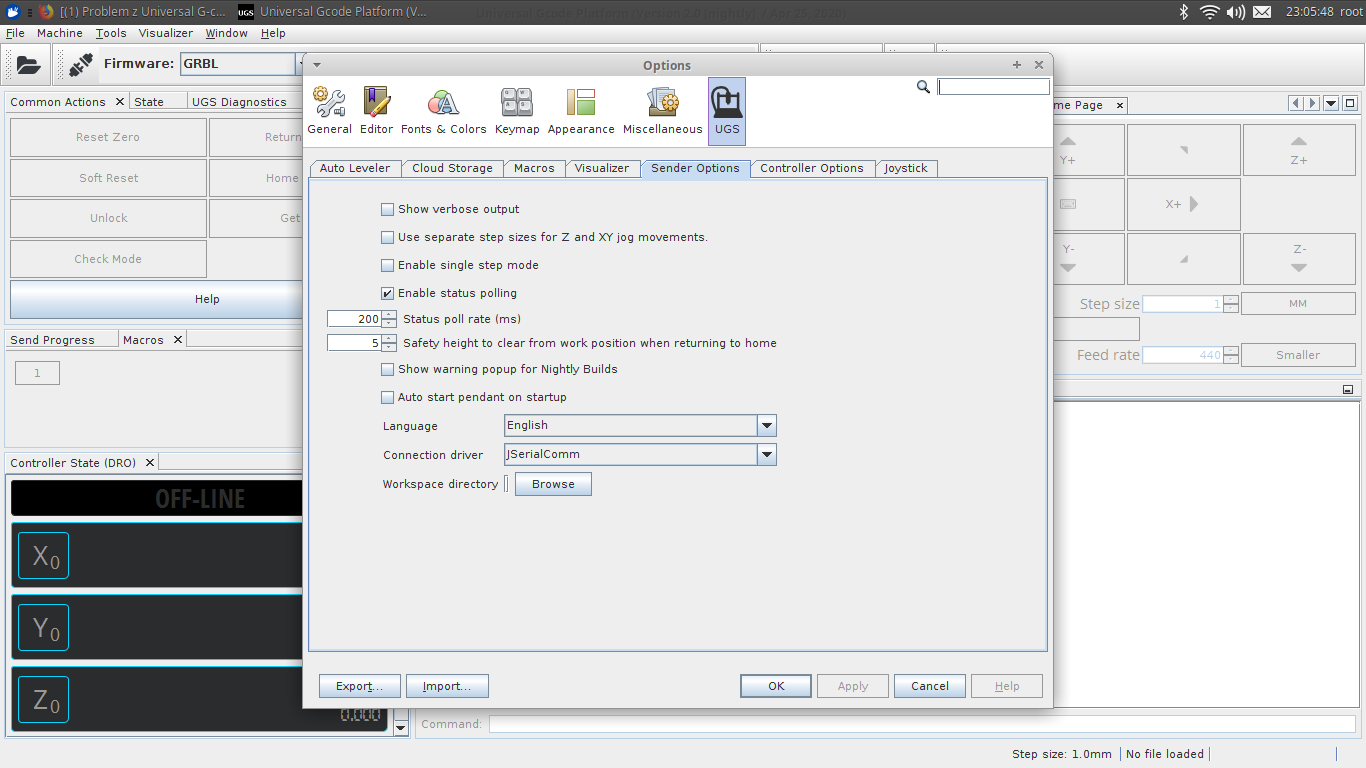
Task: Click Cancel in the Options dialog
Action: pyautogui.click(x=930, y=686)
